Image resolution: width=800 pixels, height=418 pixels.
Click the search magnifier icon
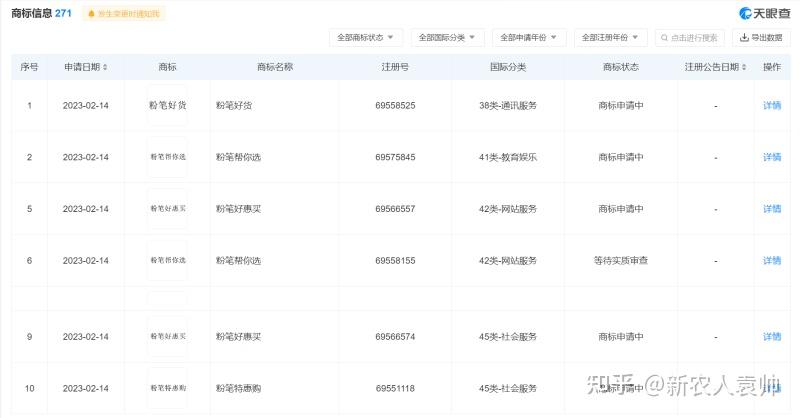pos(664,38)
